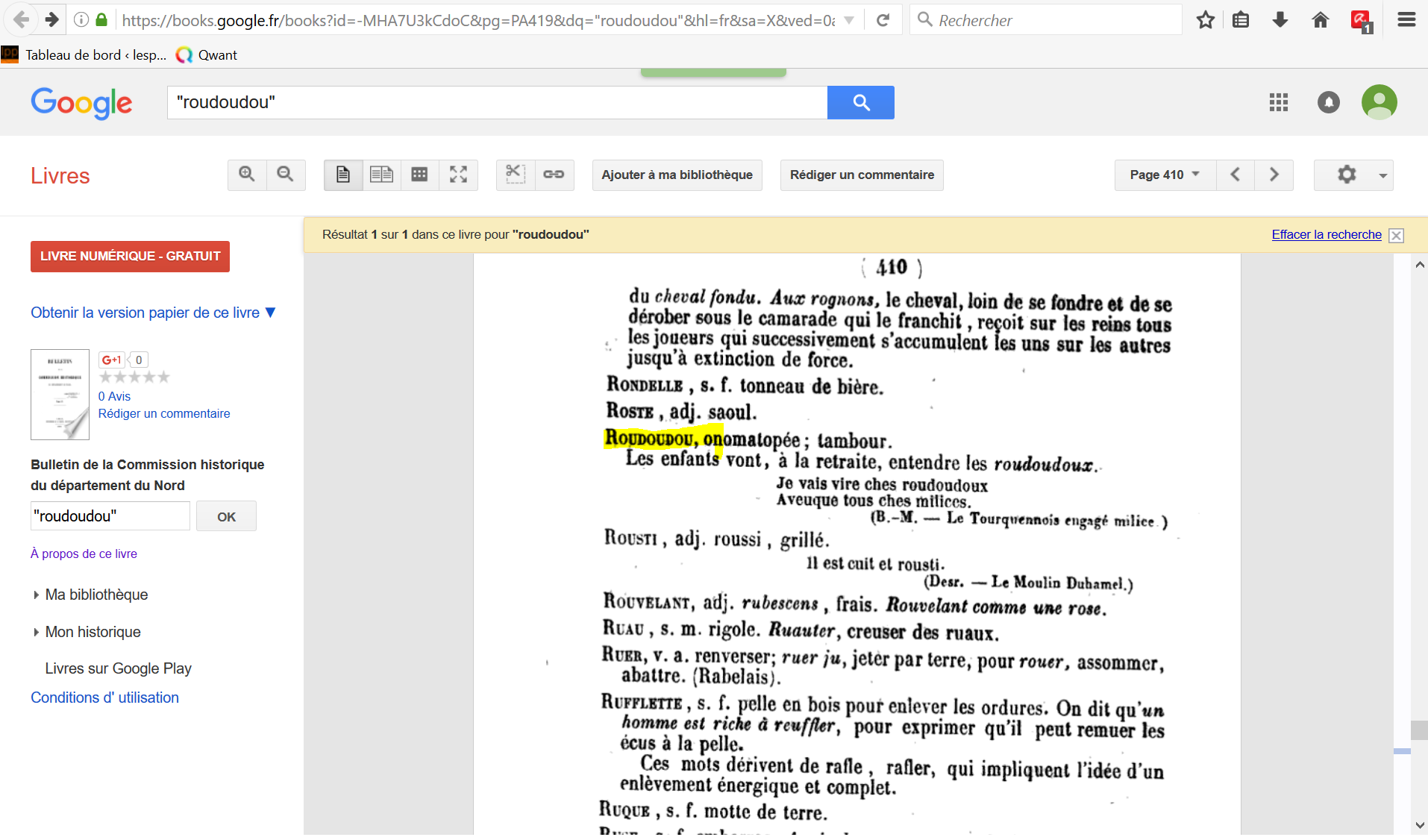Switch to single page view
Image resolution: width=1428 pixels, height=840 pixels.
coord(343,175)
